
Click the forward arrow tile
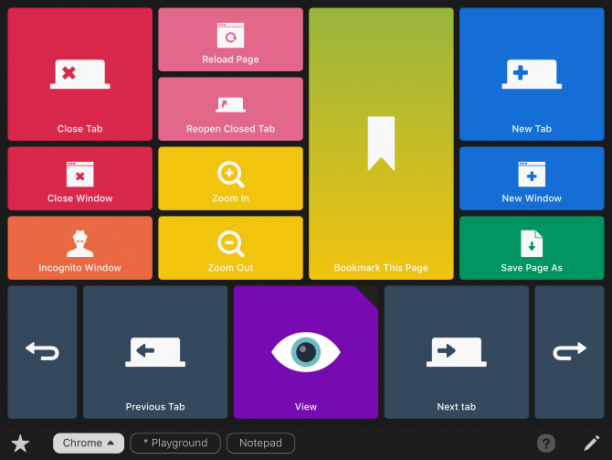[569, 352]
